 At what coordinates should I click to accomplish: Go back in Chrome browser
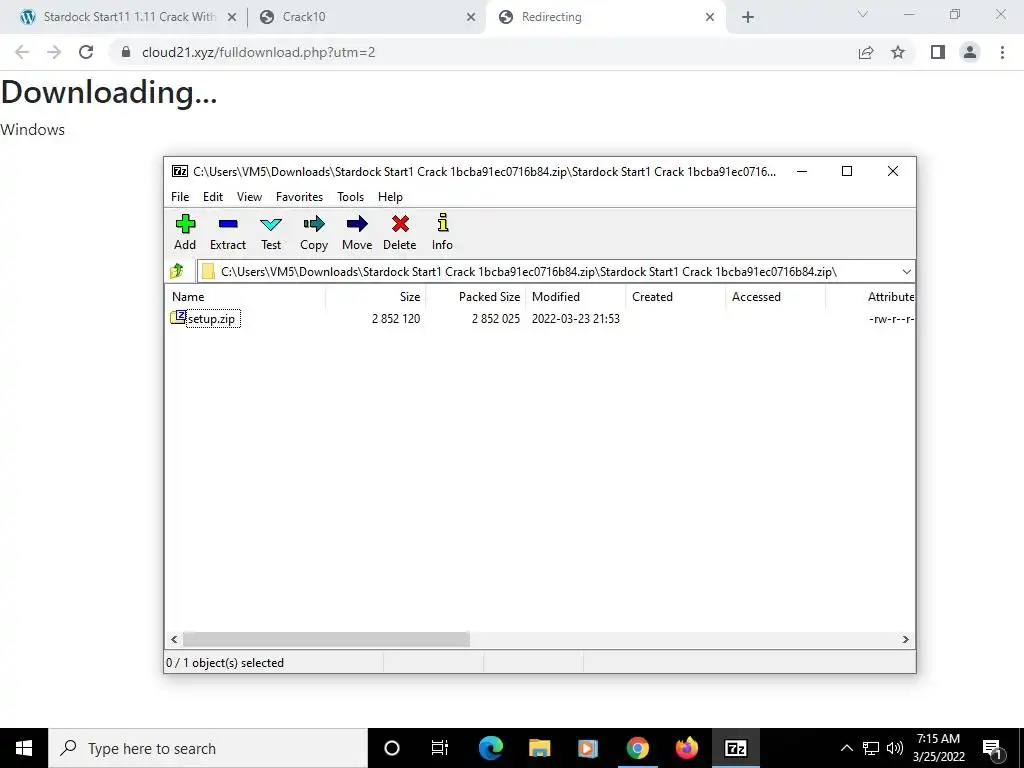point(22,52)
